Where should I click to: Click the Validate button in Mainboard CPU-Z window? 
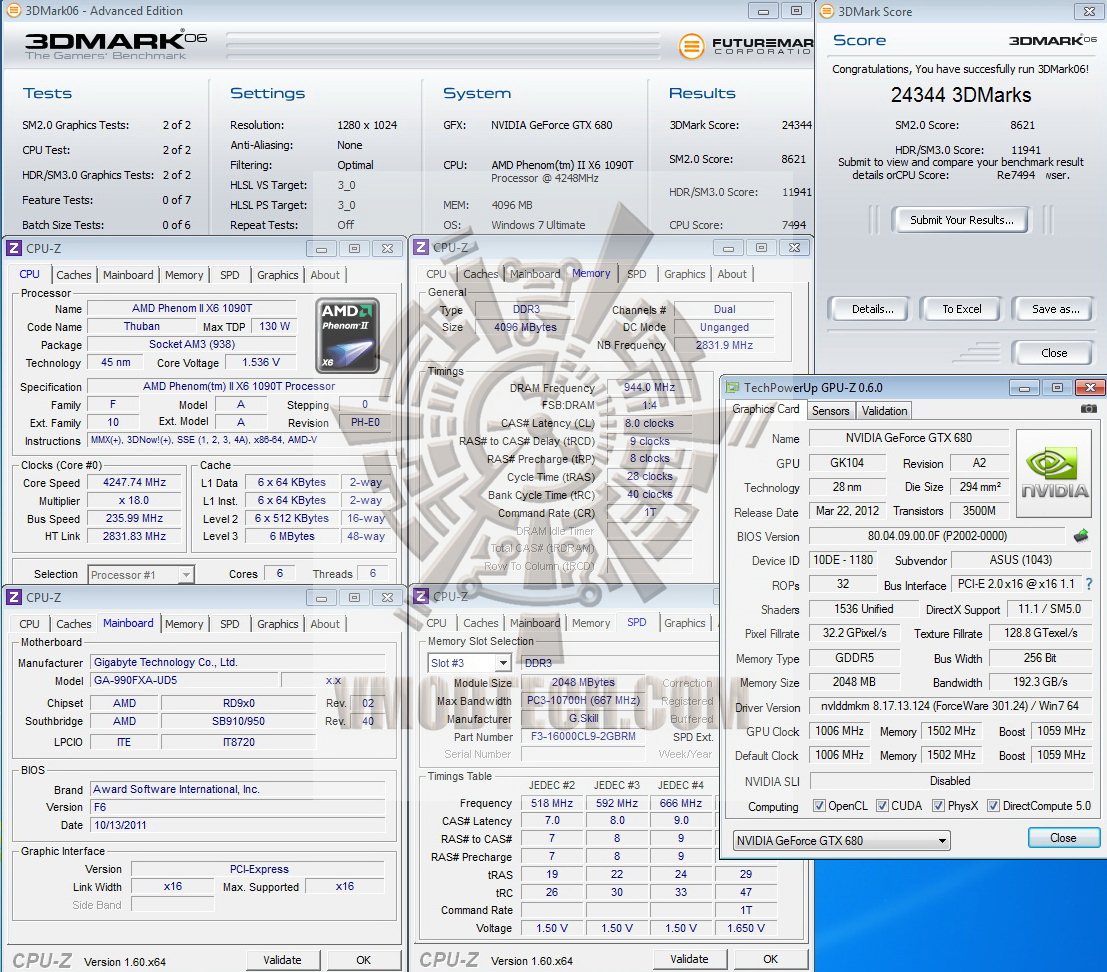pos(282,960)
